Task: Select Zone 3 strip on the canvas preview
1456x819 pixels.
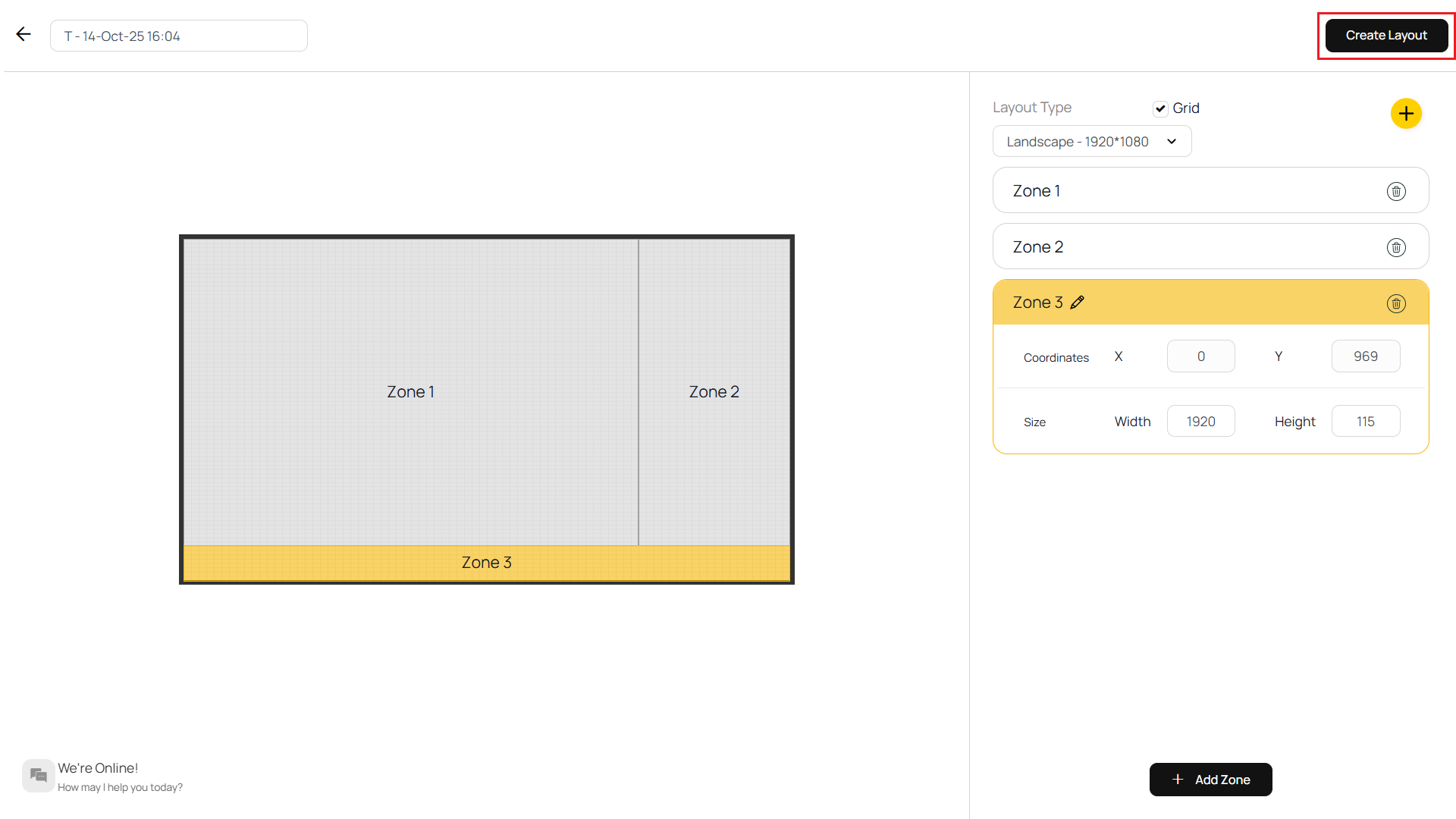Action: [486, 562]
